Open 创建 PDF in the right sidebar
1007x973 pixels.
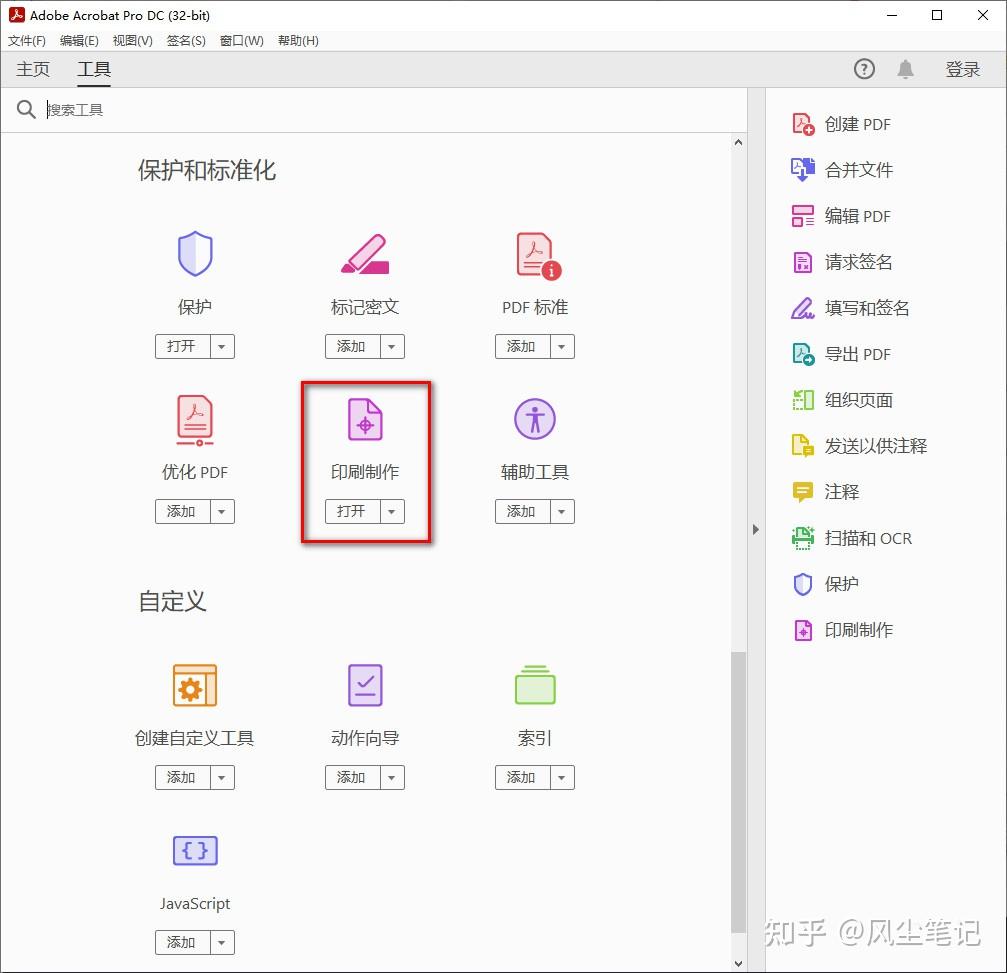coord(842,124)
